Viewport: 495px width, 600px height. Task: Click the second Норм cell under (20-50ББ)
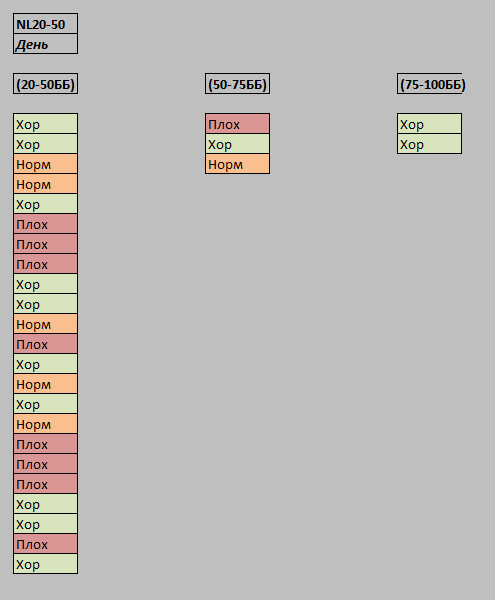(x=46, y=184)
